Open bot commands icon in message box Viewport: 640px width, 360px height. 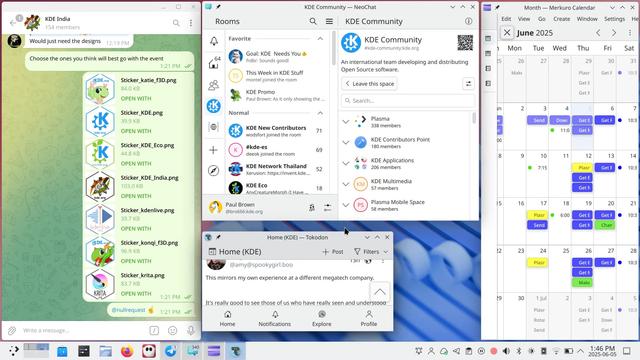pyautogui.click(x=154, y=330)
